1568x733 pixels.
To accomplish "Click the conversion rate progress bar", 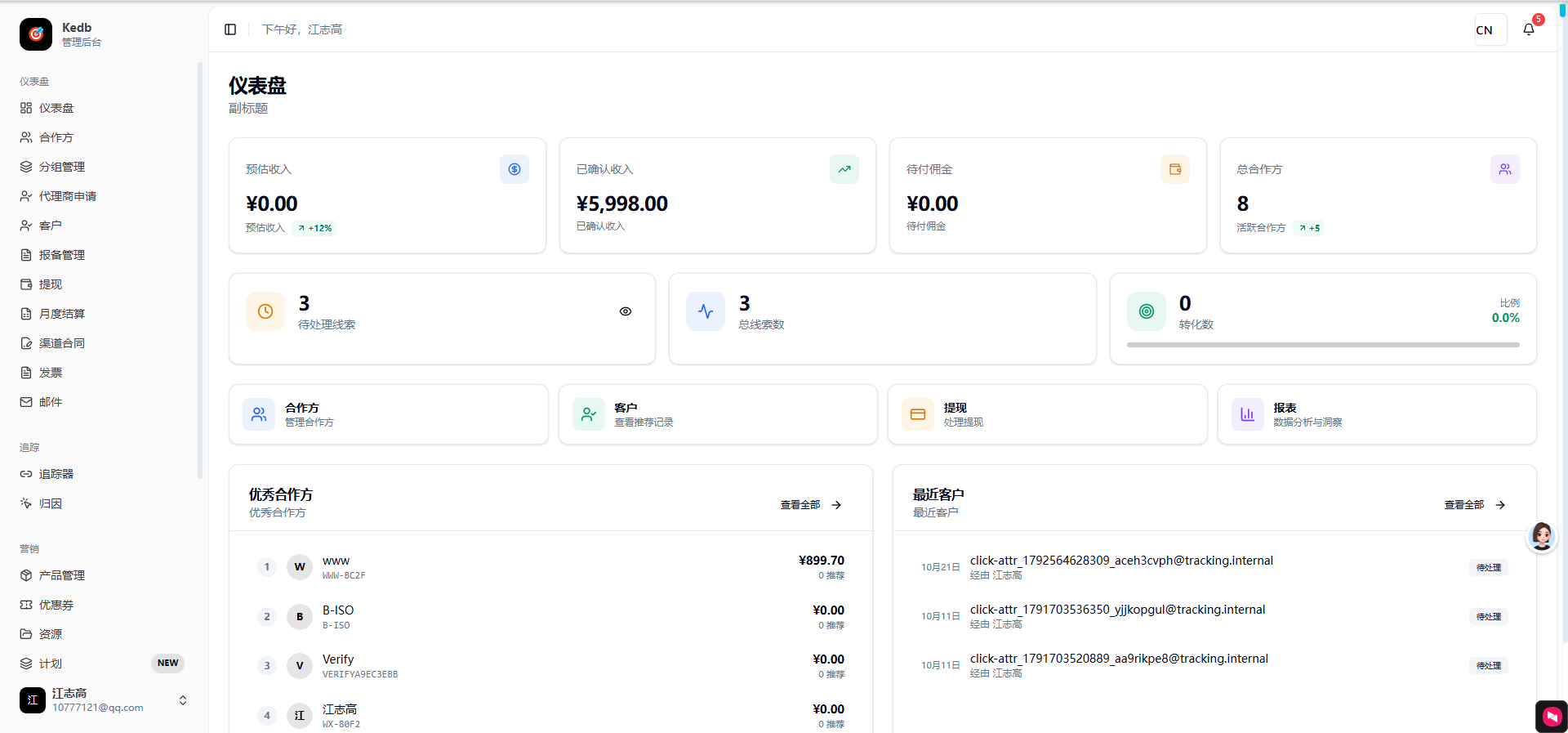I will [1323, 345].
